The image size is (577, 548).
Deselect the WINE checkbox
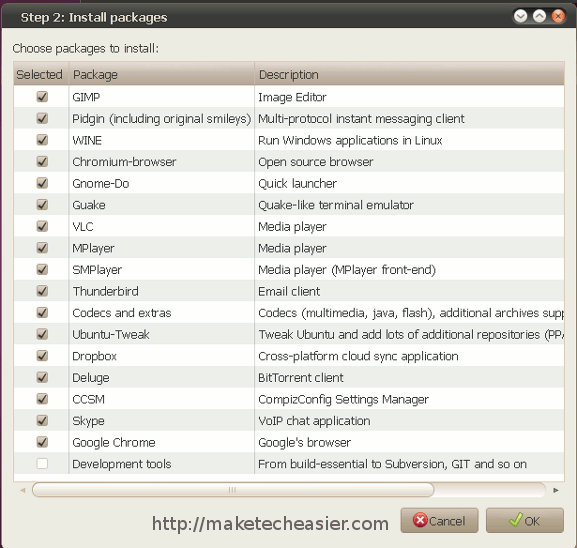pos(42,140)
